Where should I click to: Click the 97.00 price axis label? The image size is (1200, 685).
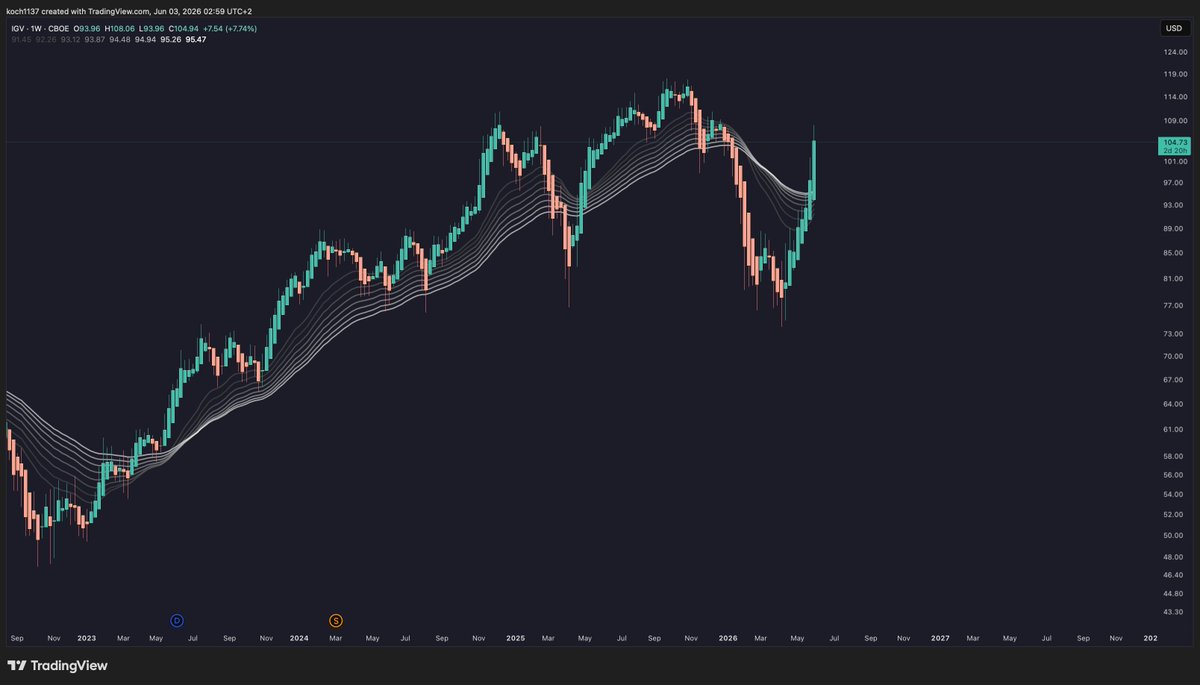coord(1173,182)
